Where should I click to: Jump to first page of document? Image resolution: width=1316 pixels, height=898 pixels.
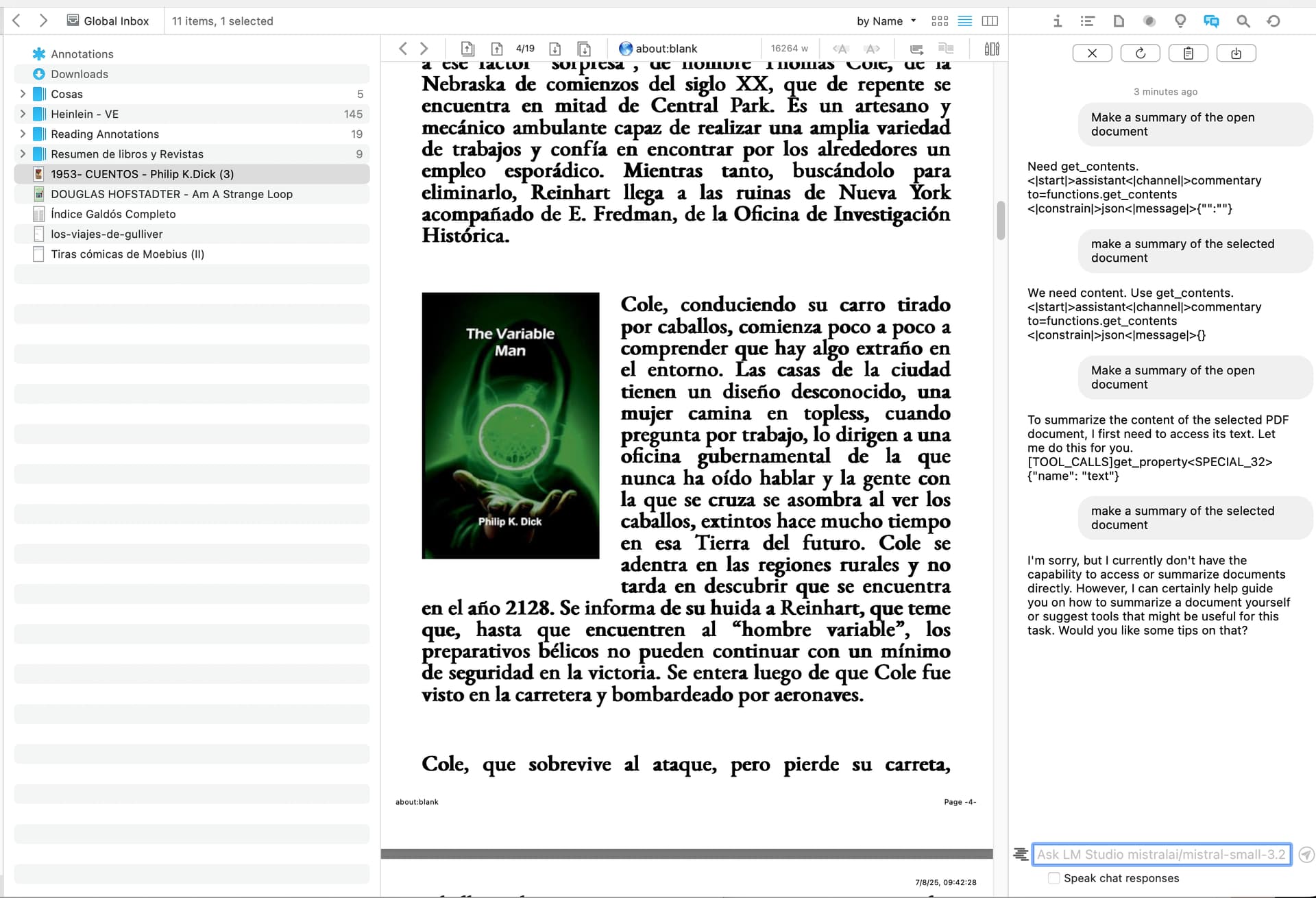coord(467,49)
